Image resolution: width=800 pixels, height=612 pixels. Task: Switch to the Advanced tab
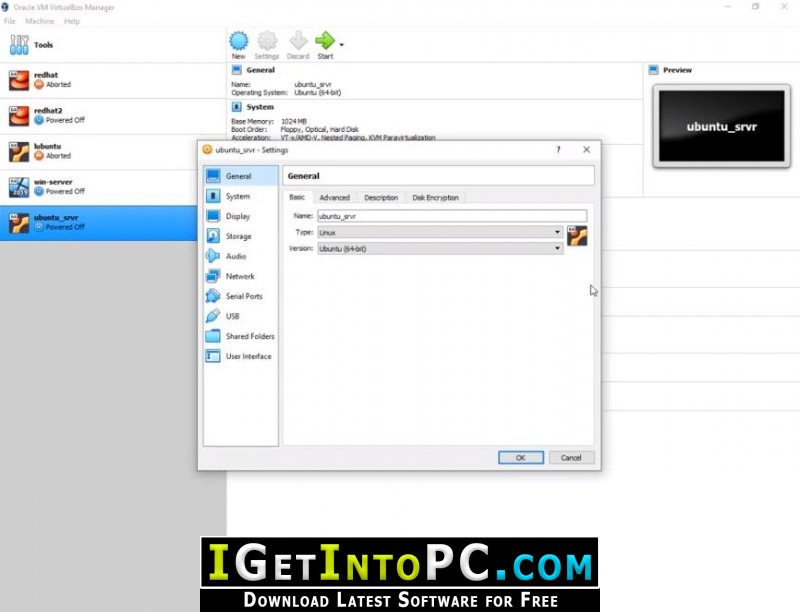click(335, 198)
